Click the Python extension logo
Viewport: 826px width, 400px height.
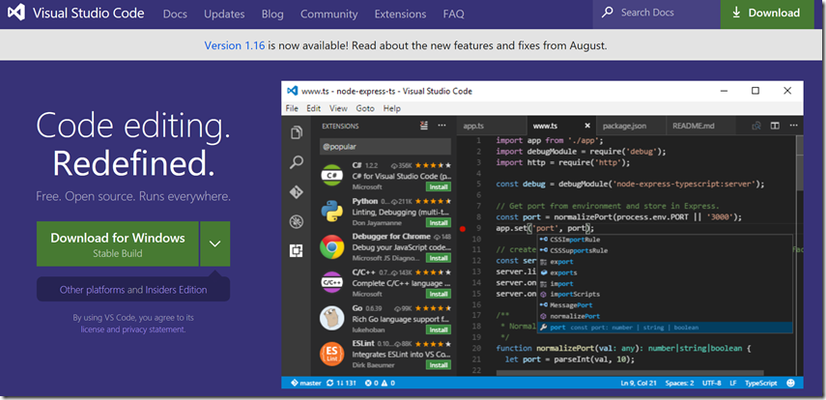coord(332,211)
